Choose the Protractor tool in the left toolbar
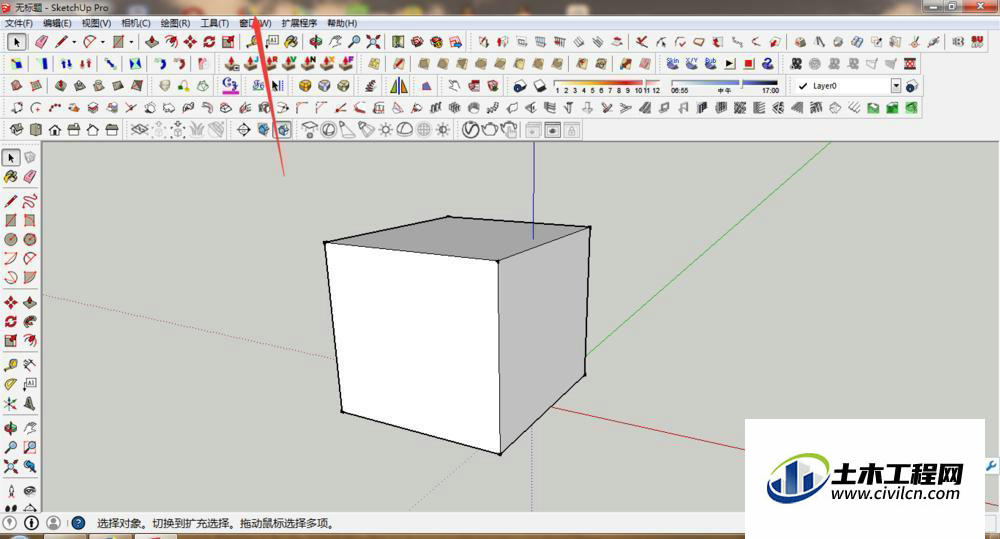Image resolution: width=1000 pixels, height=539 pixels. 11,384
